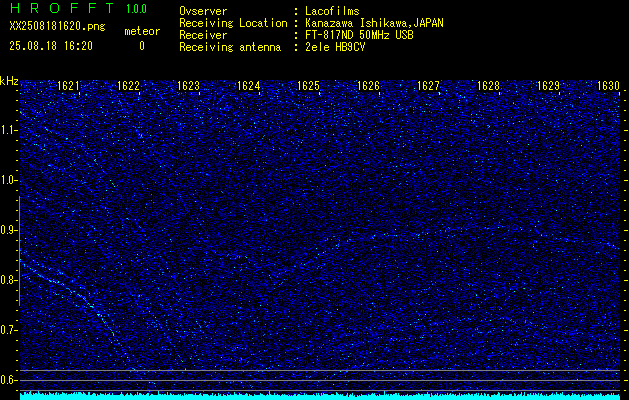Click the meteor count value 0
Screen dimensions: 629x400
click(142, 46)
